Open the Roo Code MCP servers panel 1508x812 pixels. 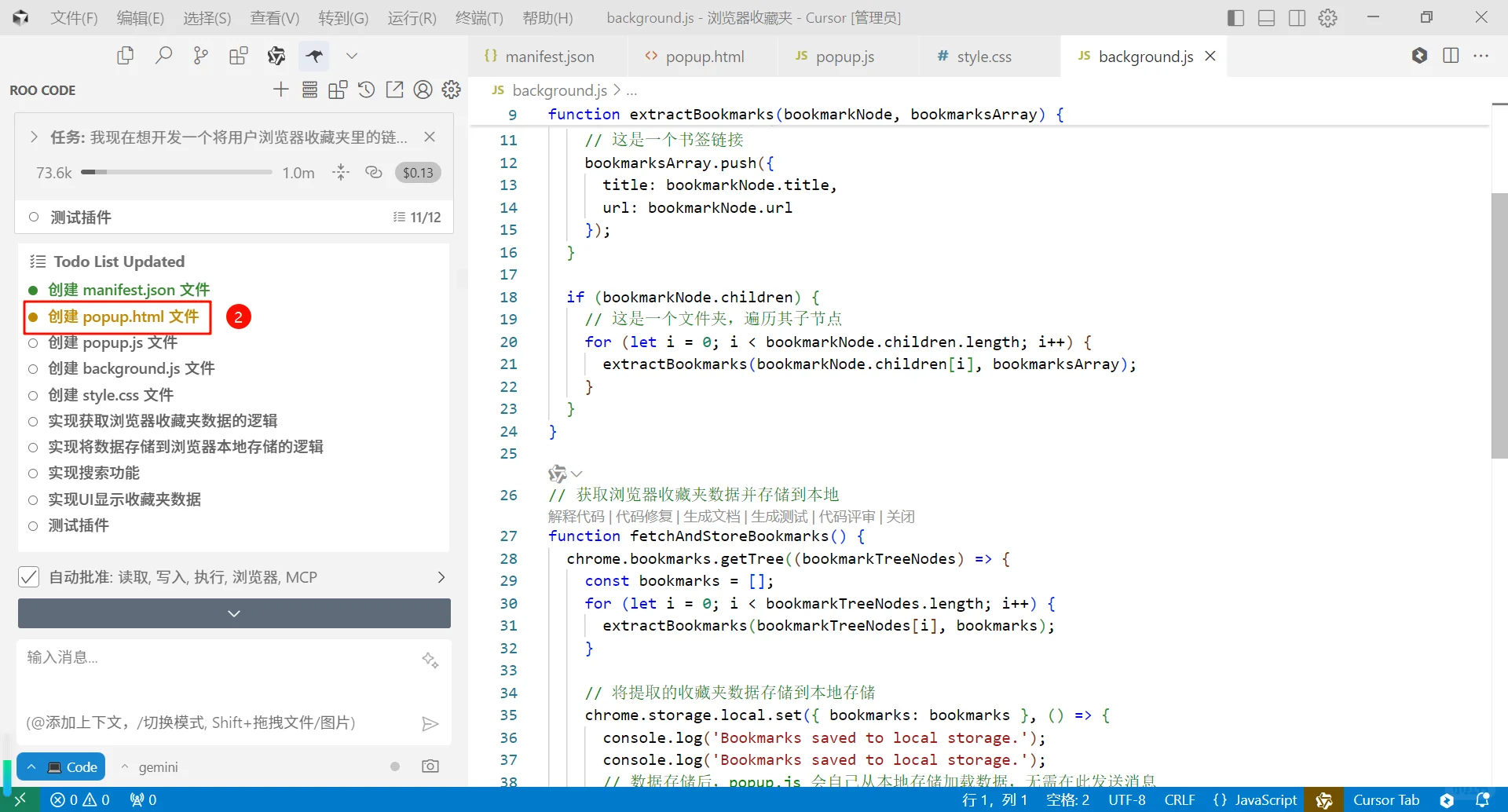(309, 90)
